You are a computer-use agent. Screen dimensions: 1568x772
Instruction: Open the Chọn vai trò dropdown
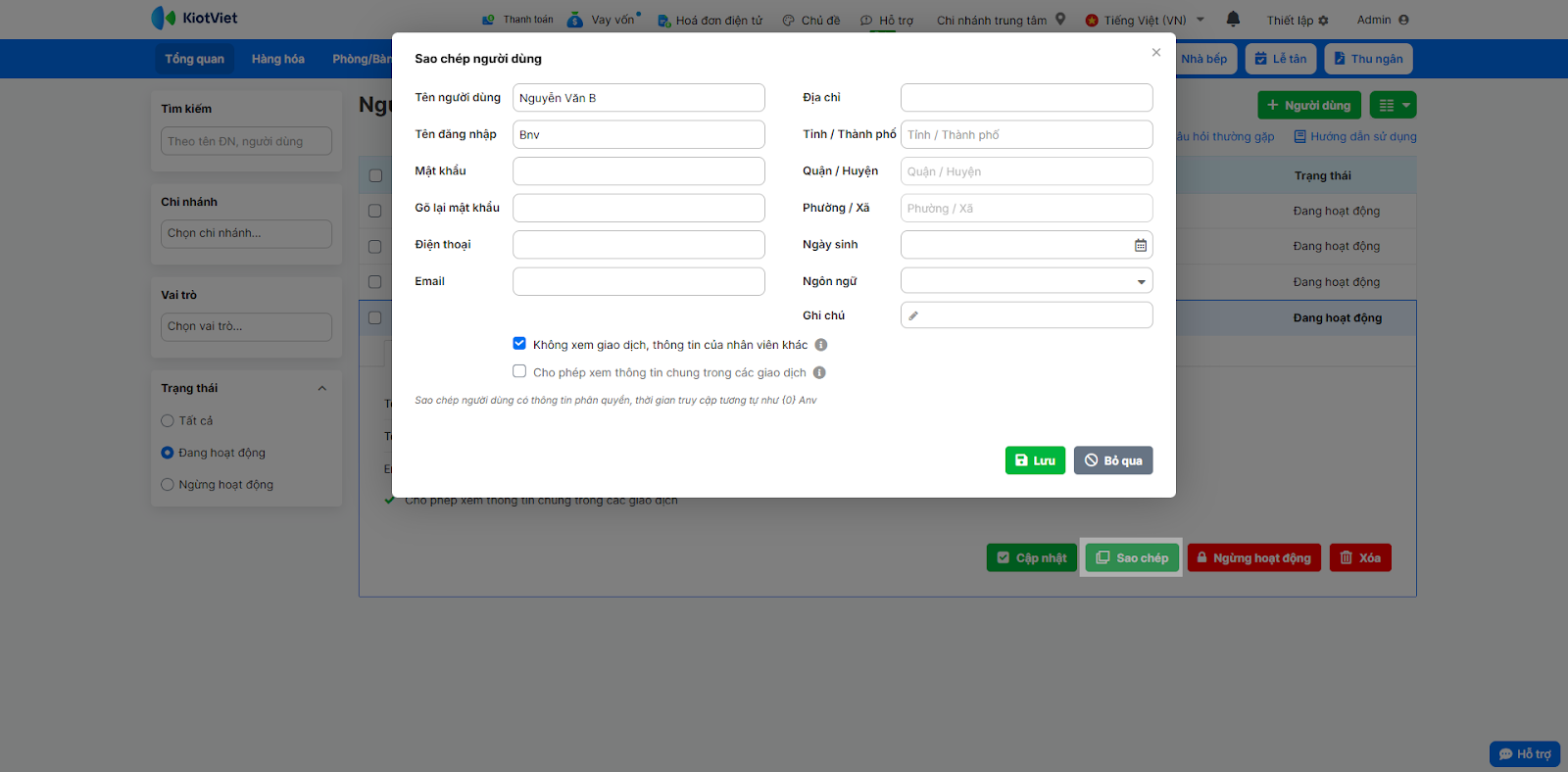click(x=246, y=326)
